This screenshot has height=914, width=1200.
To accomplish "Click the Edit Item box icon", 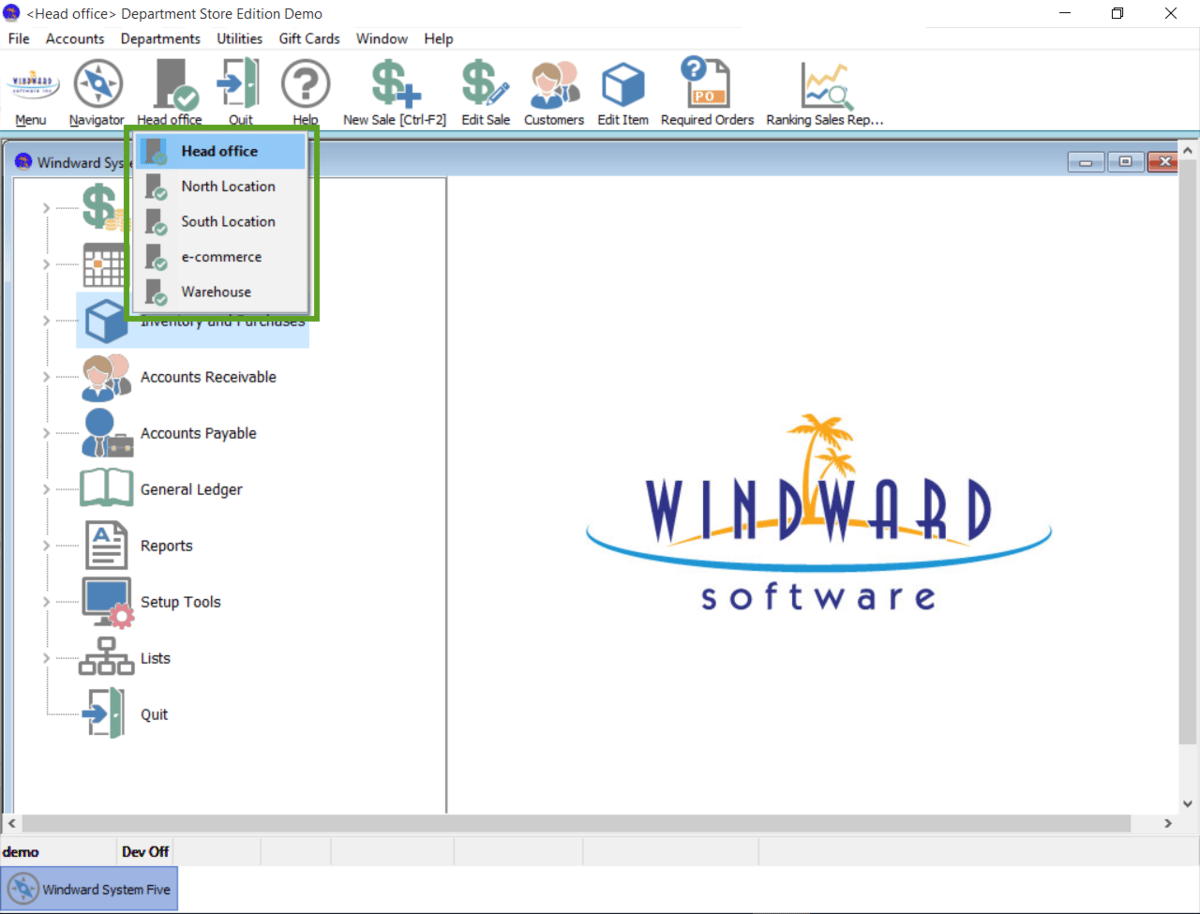I will [x=622, y=86].
